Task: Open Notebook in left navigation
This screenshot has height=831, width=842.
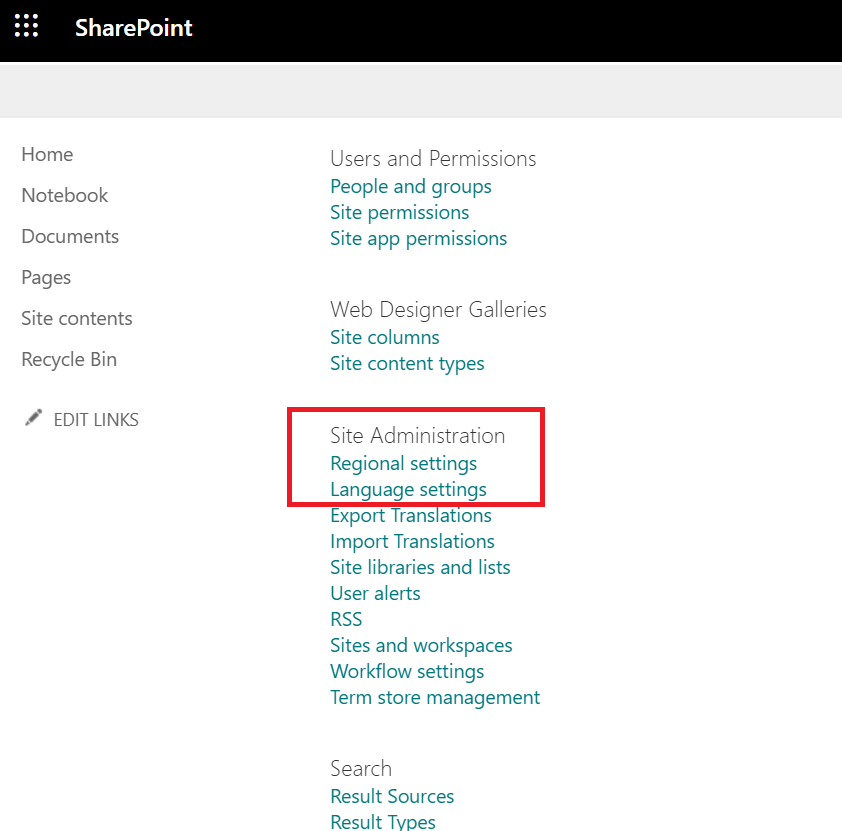Action: click(64, 195)
